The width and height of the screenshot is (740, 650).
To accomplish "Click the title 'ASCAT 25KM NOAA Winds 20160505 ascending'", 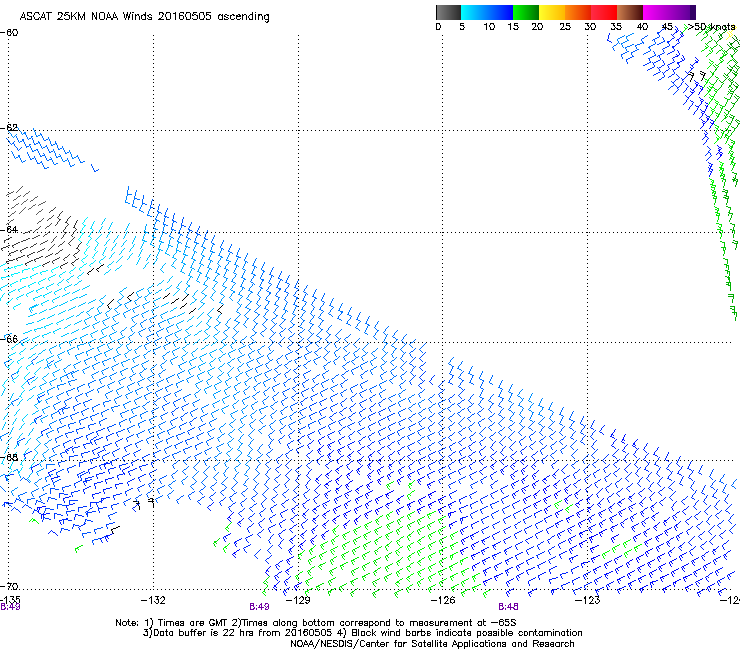I will [x=144, y=17].
